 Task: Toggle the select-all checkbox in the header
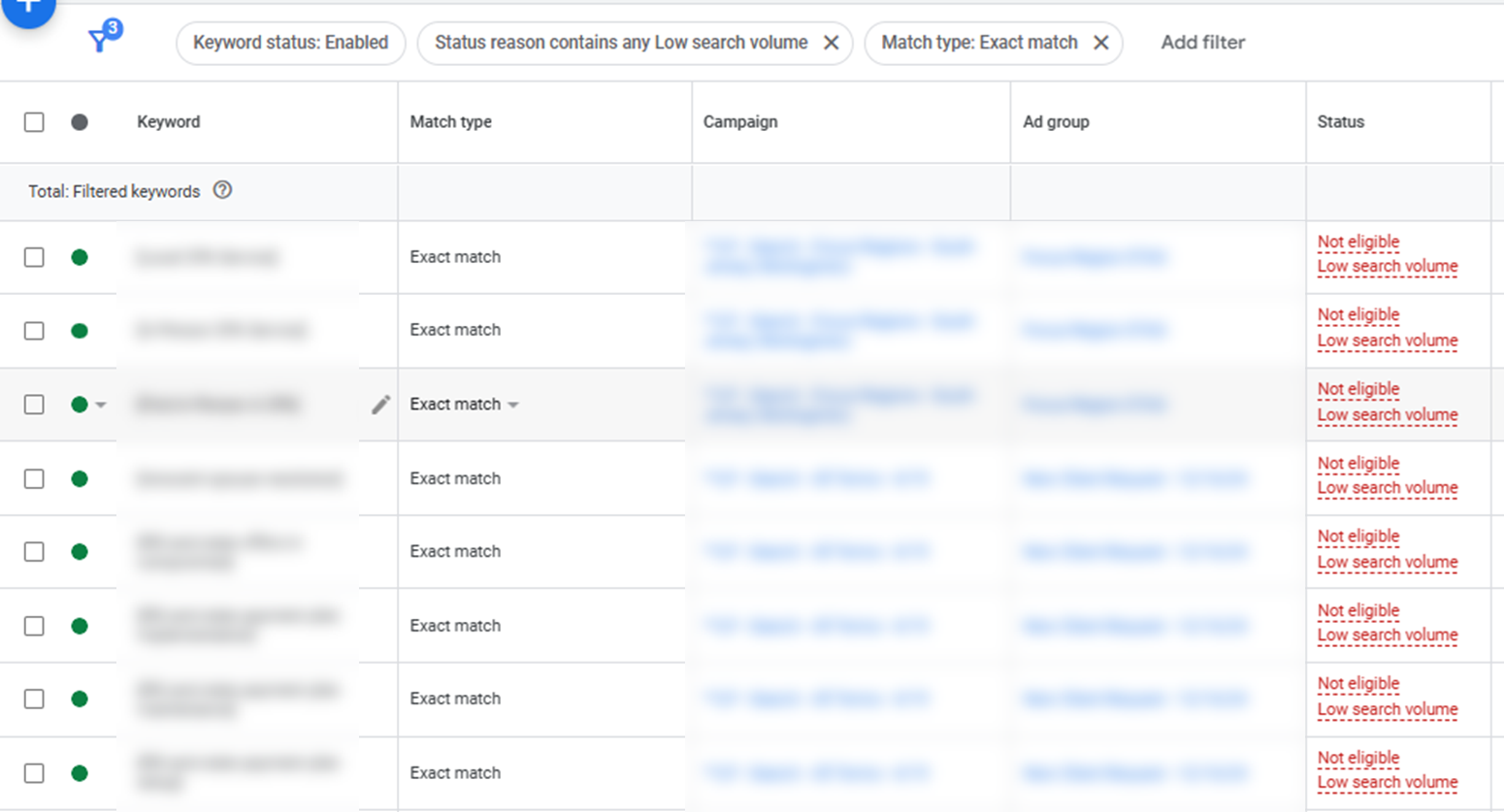(35, 121)
